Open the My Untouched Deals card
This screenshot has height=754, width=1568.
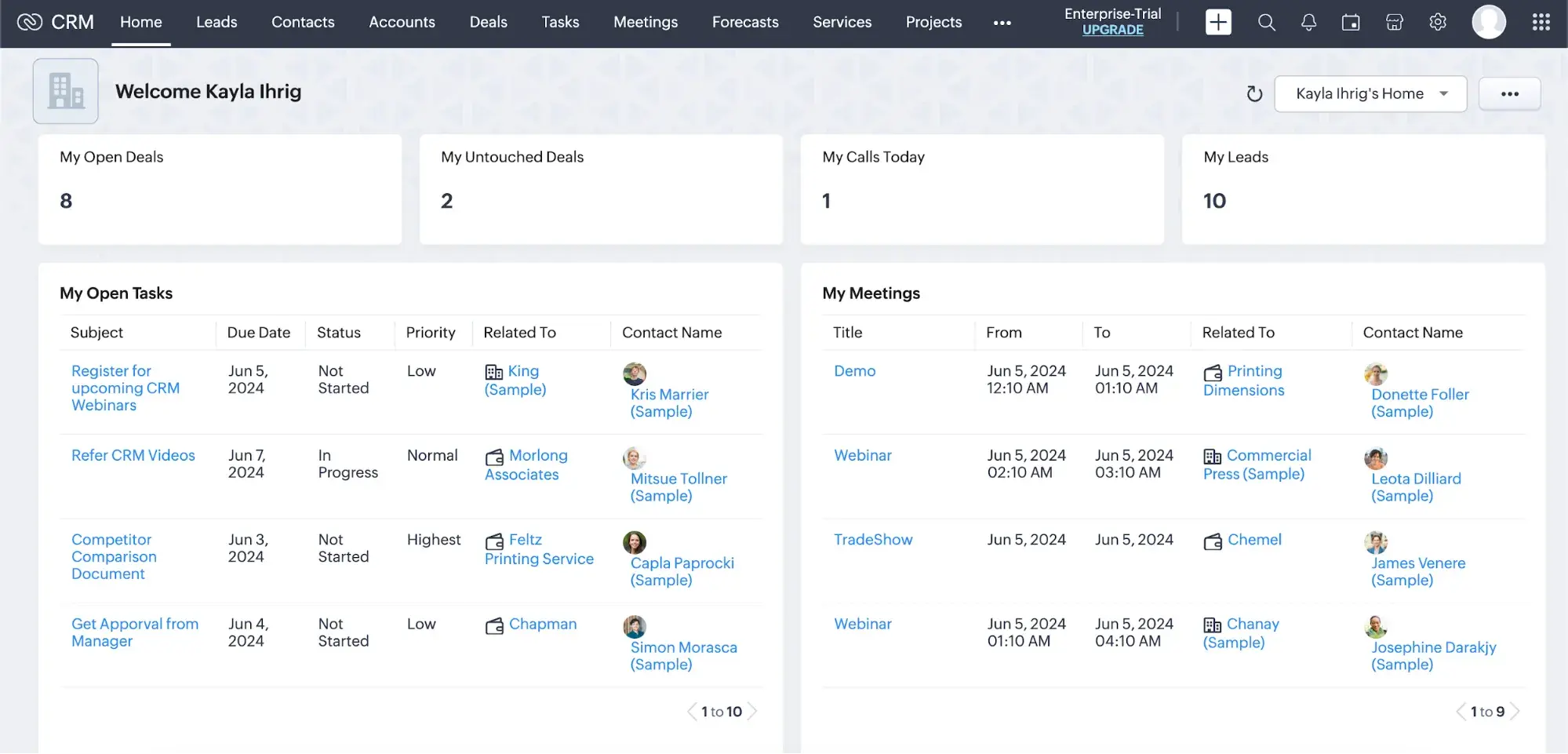pyautogui.click(x=600, y=189)
